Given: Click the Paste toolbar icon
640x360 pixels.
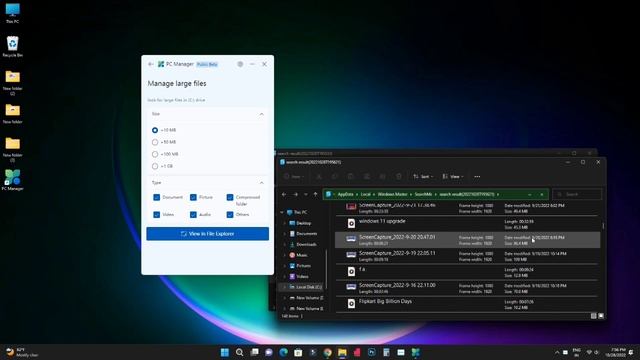Looking at the screenshot, I should pyautogui.click(x=351, y=176).
